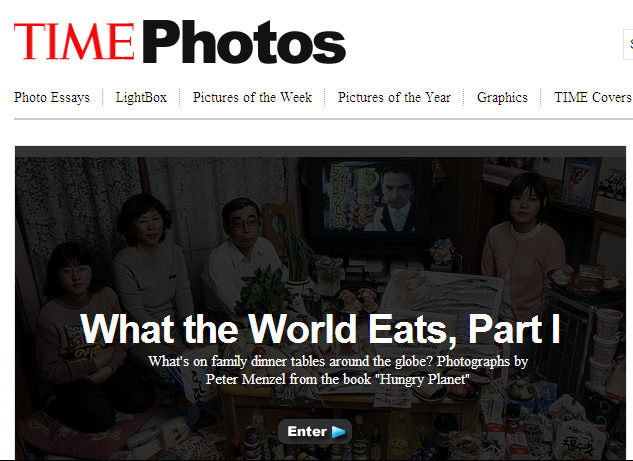Open the Graphics section

click(502, 98)
